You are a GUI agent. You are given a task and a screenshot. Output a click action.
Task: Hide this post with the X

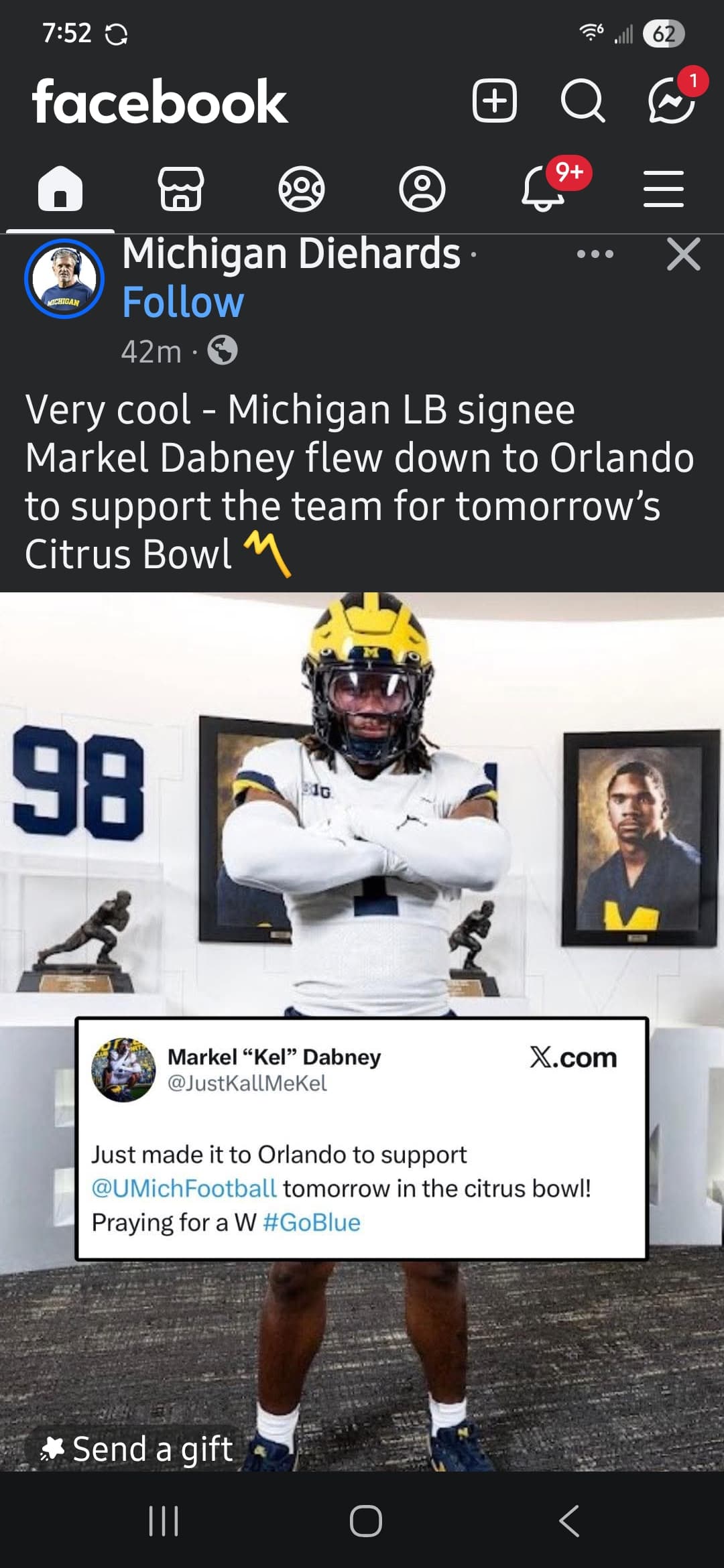[x=684, y=254]
